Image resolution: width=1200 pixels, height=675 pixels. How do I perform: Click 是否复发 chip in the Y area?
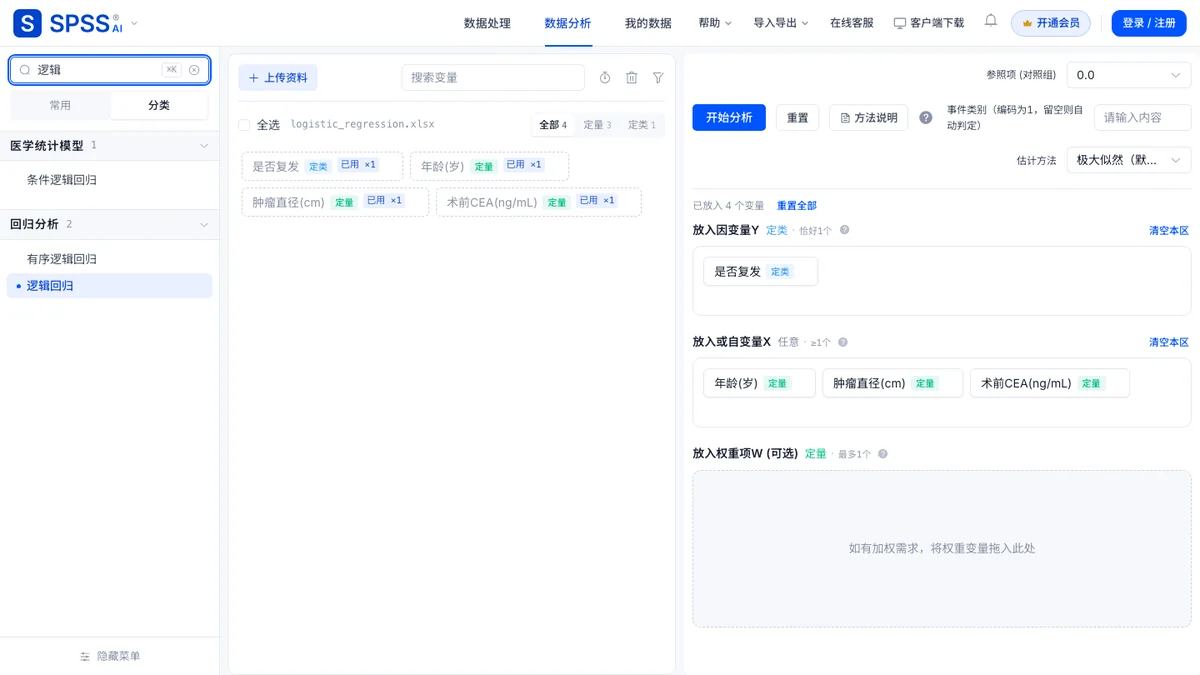[760, 271]
